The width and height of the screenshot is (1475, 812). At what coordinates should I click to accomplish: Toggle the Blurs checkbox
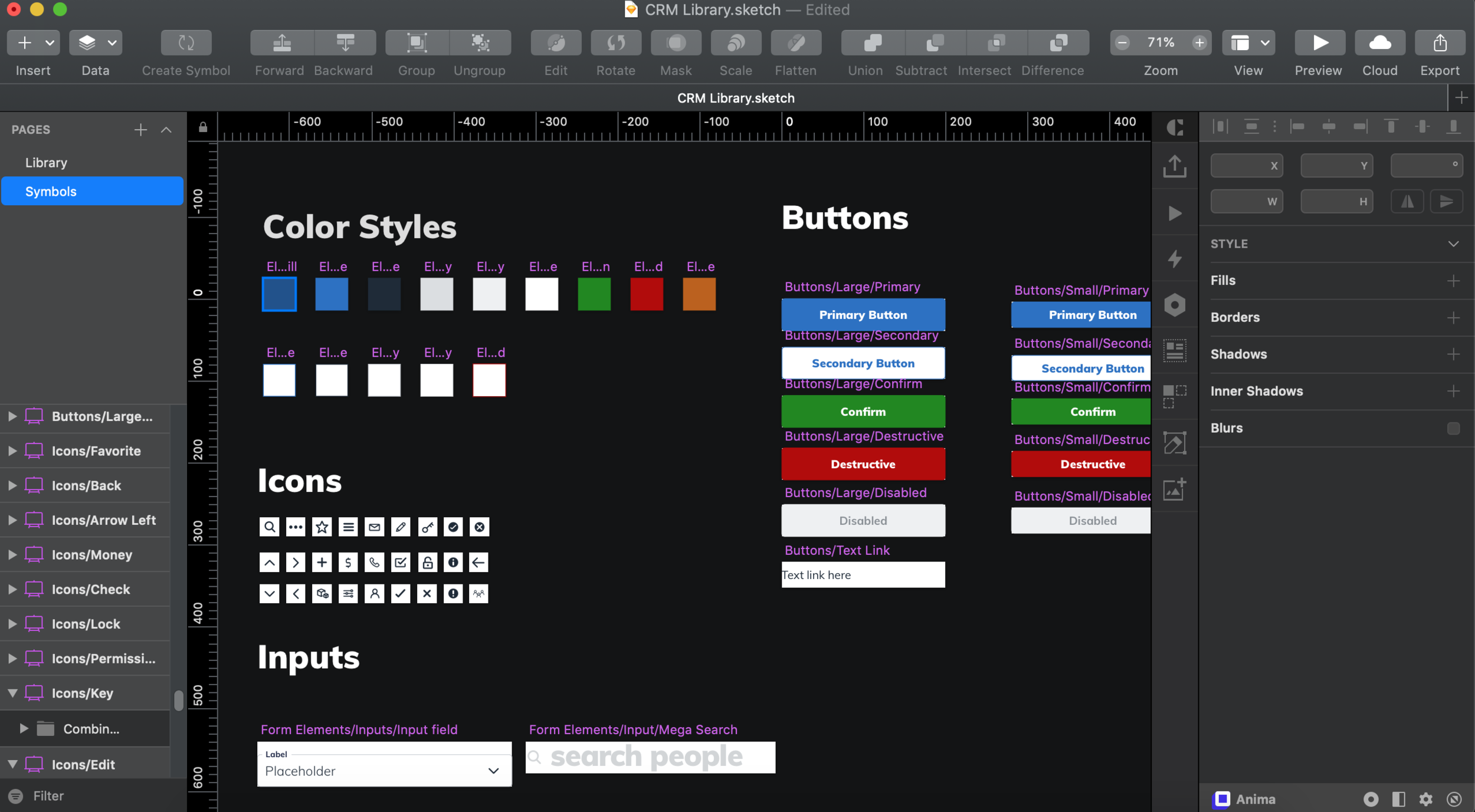point(1453,428)
